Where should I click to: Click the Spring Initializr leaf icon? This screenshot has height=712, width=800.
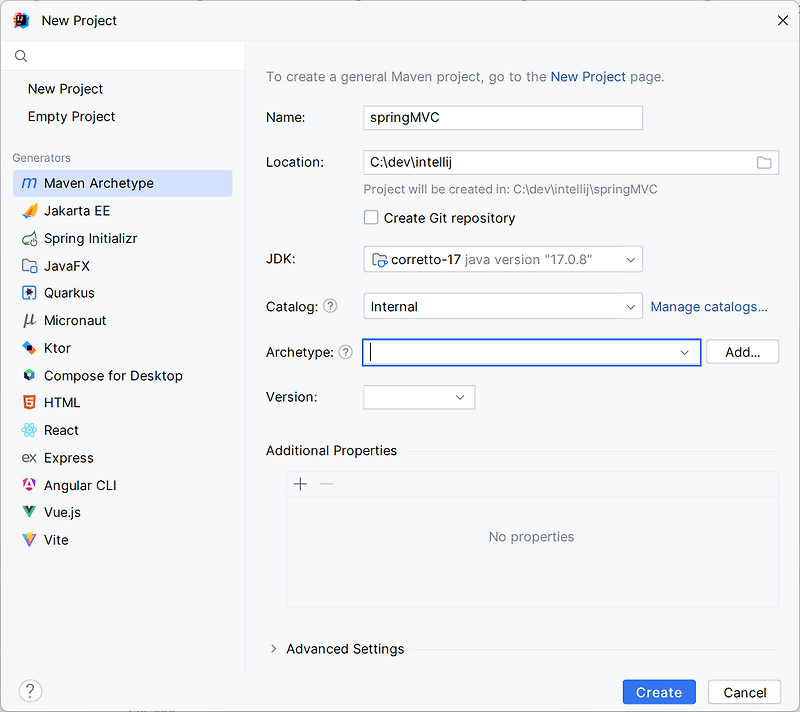(29, 239)
